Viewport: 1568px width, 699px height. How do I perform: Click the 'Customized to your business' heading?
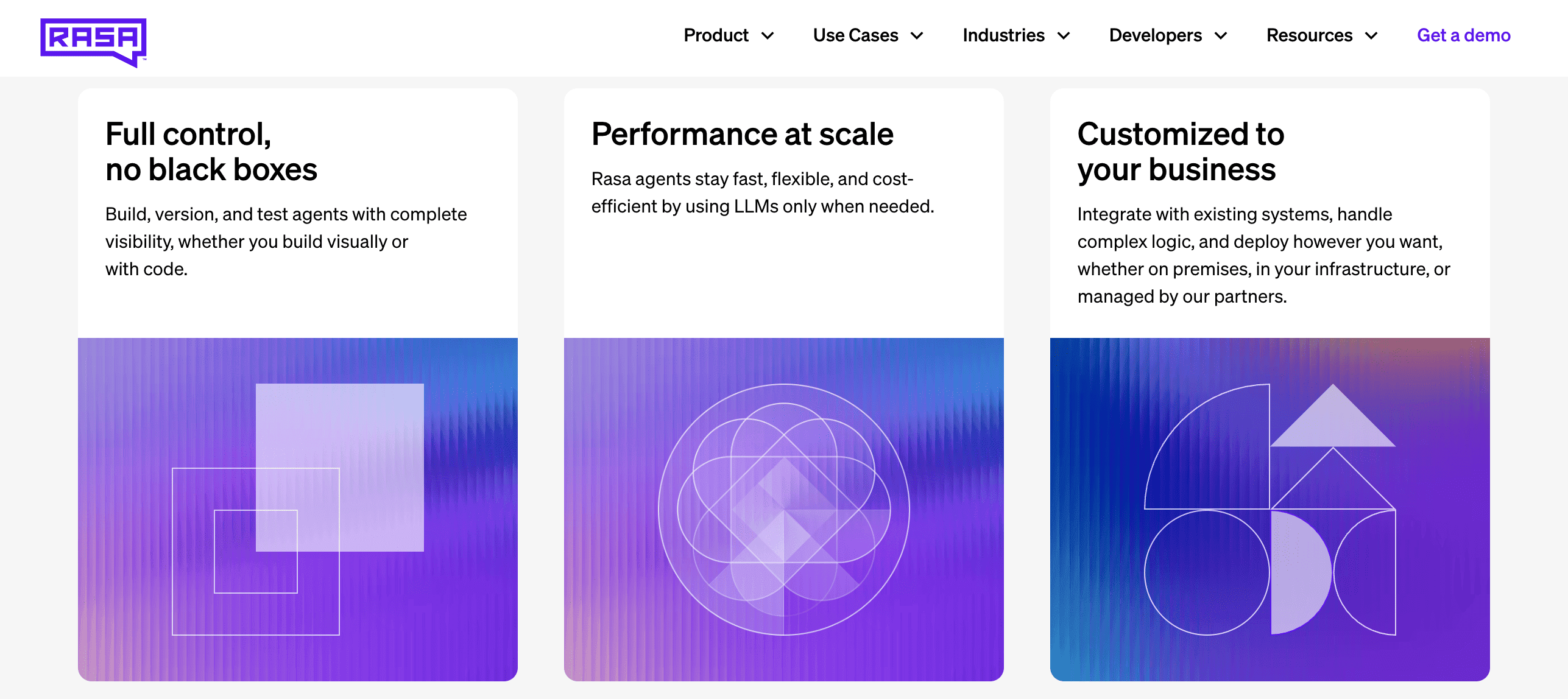click(1181, 151)
